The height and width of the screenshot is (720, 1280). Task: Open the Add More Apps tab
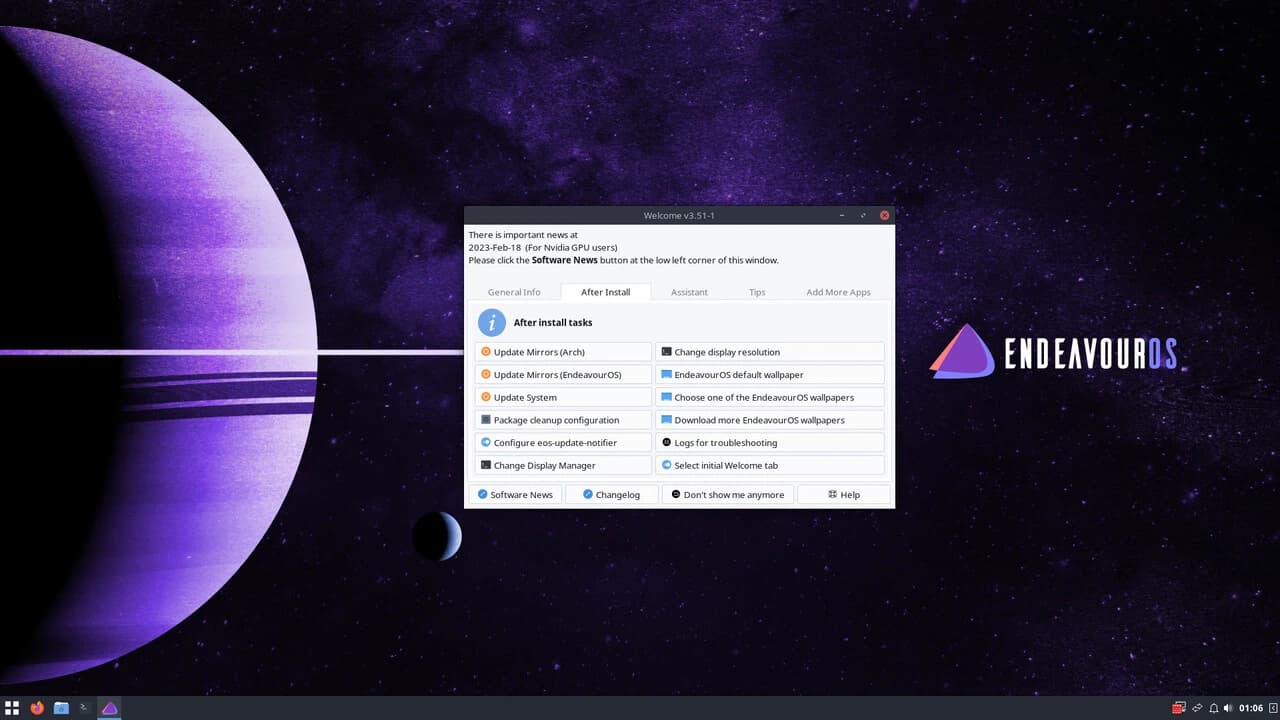pos(838,292)
